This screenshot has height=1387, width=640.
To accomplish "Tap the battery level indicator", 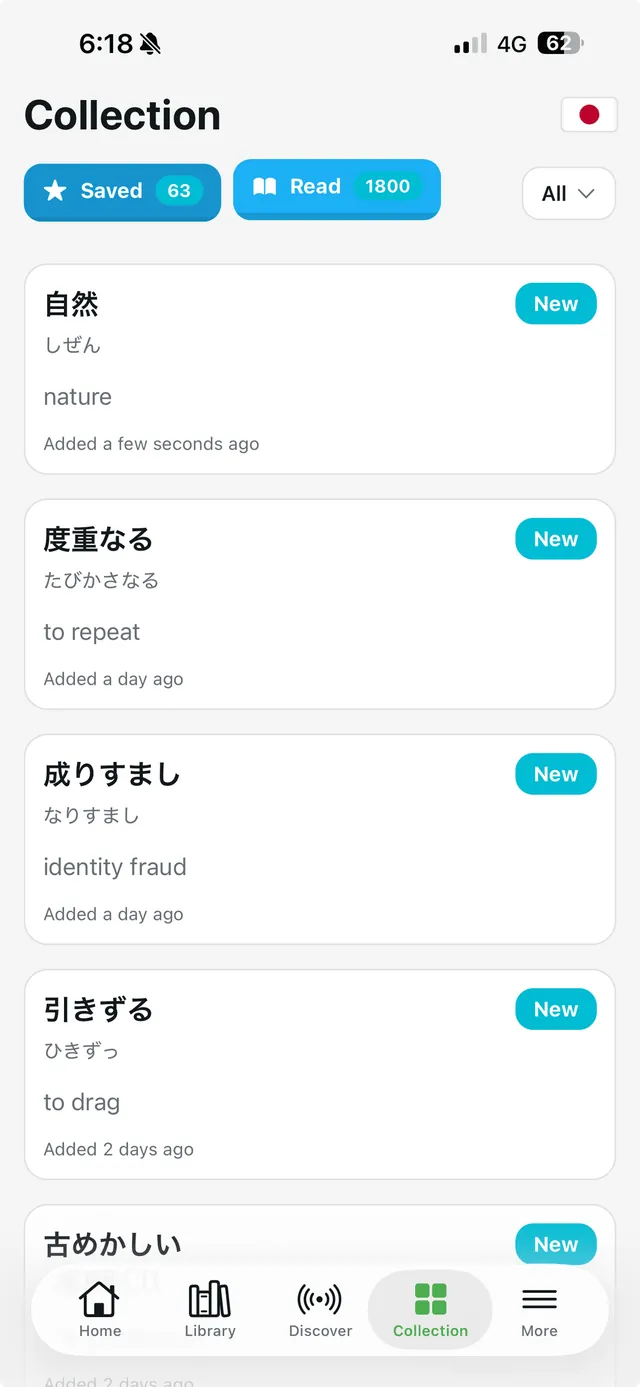I will click(x=562, y=43).
